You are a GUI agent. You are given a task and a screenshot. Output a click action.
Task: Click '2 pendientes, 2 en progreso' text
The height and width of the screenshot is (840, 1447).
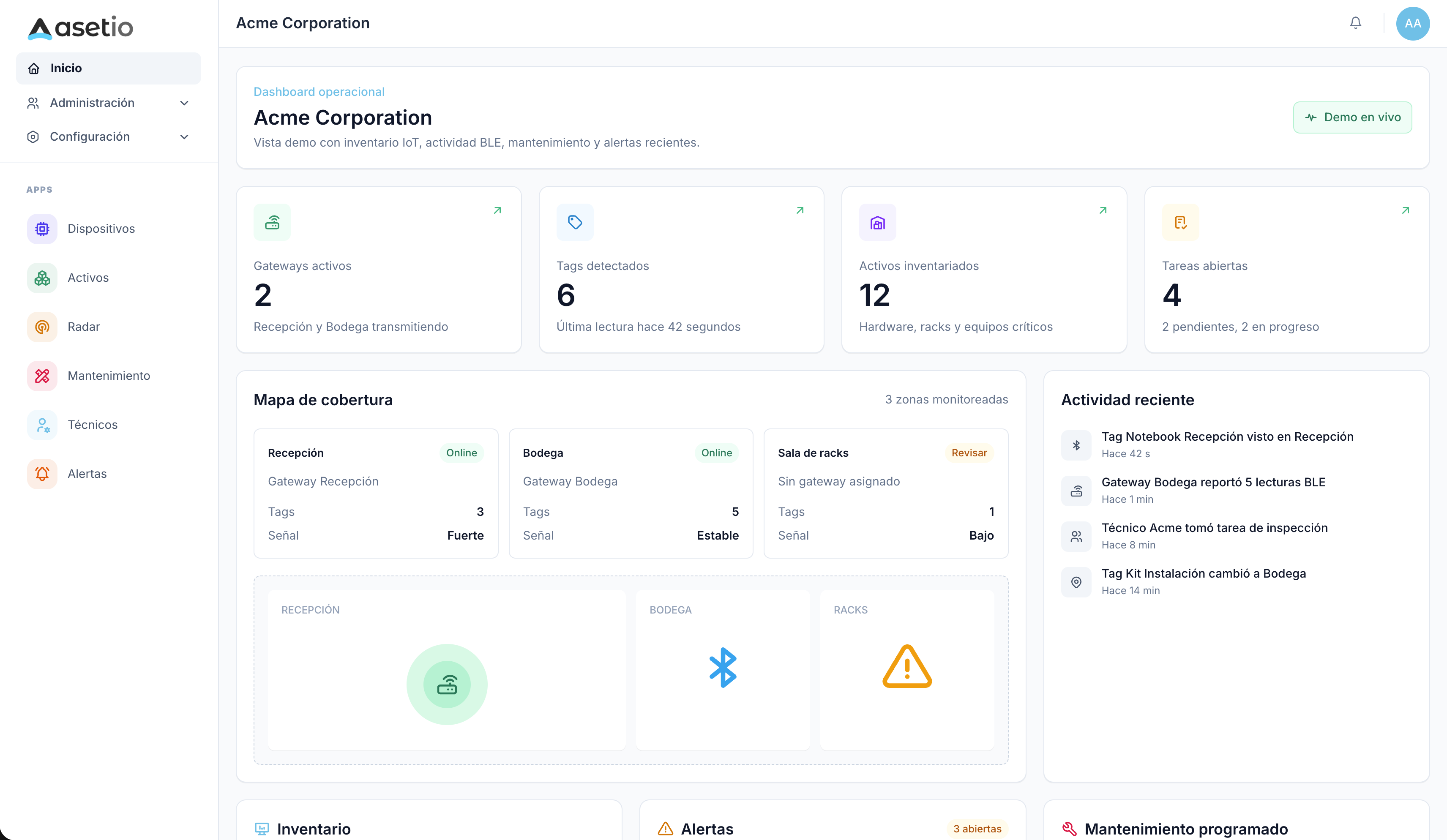[x=1240, y=327]
